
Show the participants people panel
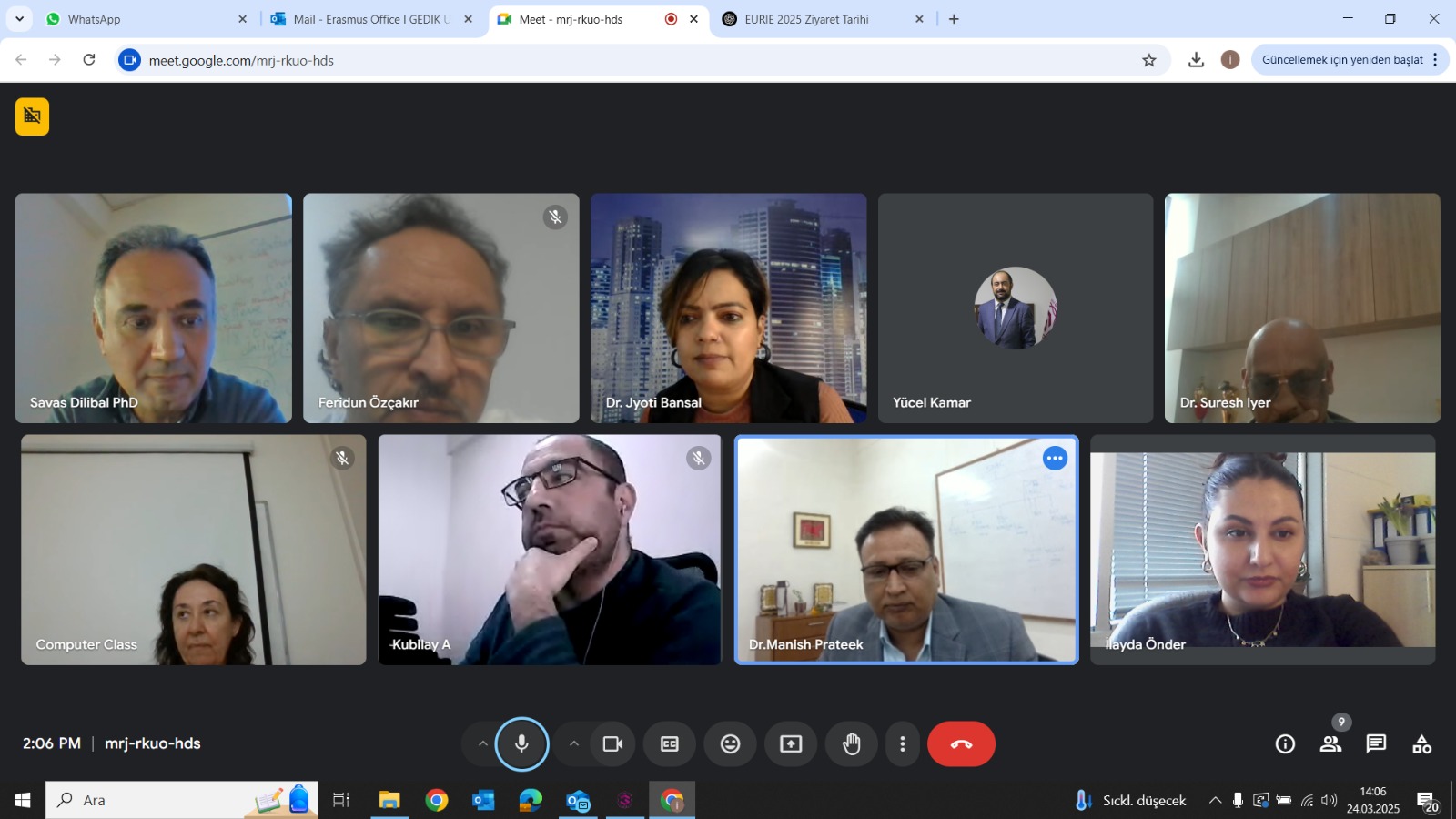pos(1330,743)
